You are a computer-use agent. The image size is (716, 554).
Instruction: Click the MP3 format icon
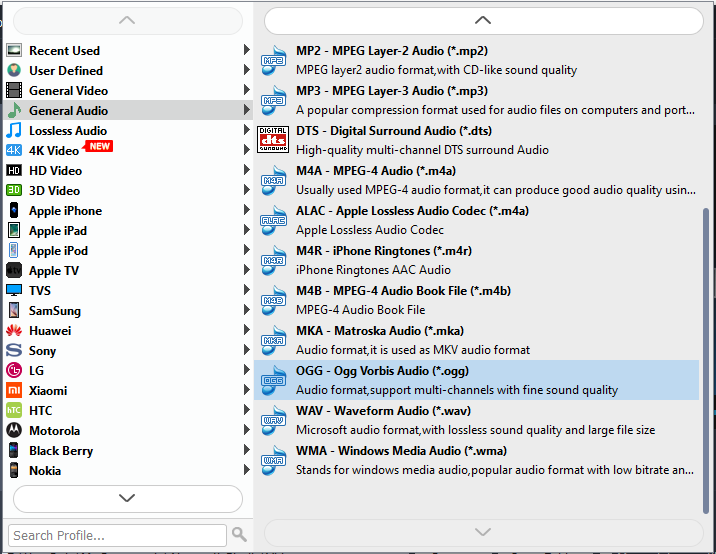point(273,100)
